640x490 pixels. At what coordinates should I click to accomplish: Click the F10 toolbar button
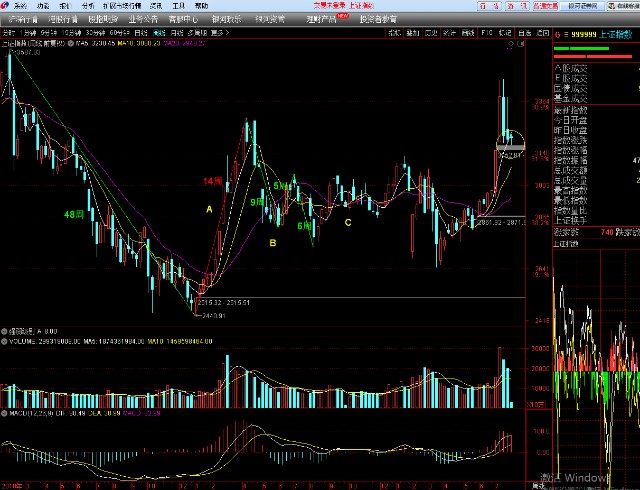[x=487, y=33]
